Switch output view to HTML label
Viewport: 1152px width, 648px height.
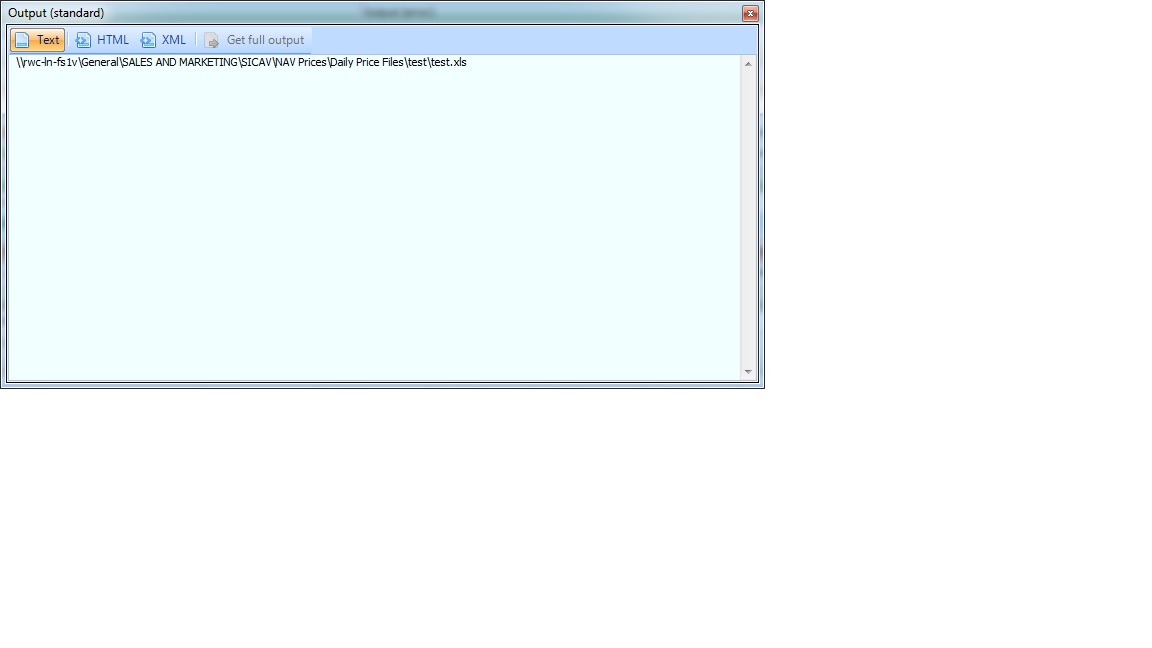point(113,40)
